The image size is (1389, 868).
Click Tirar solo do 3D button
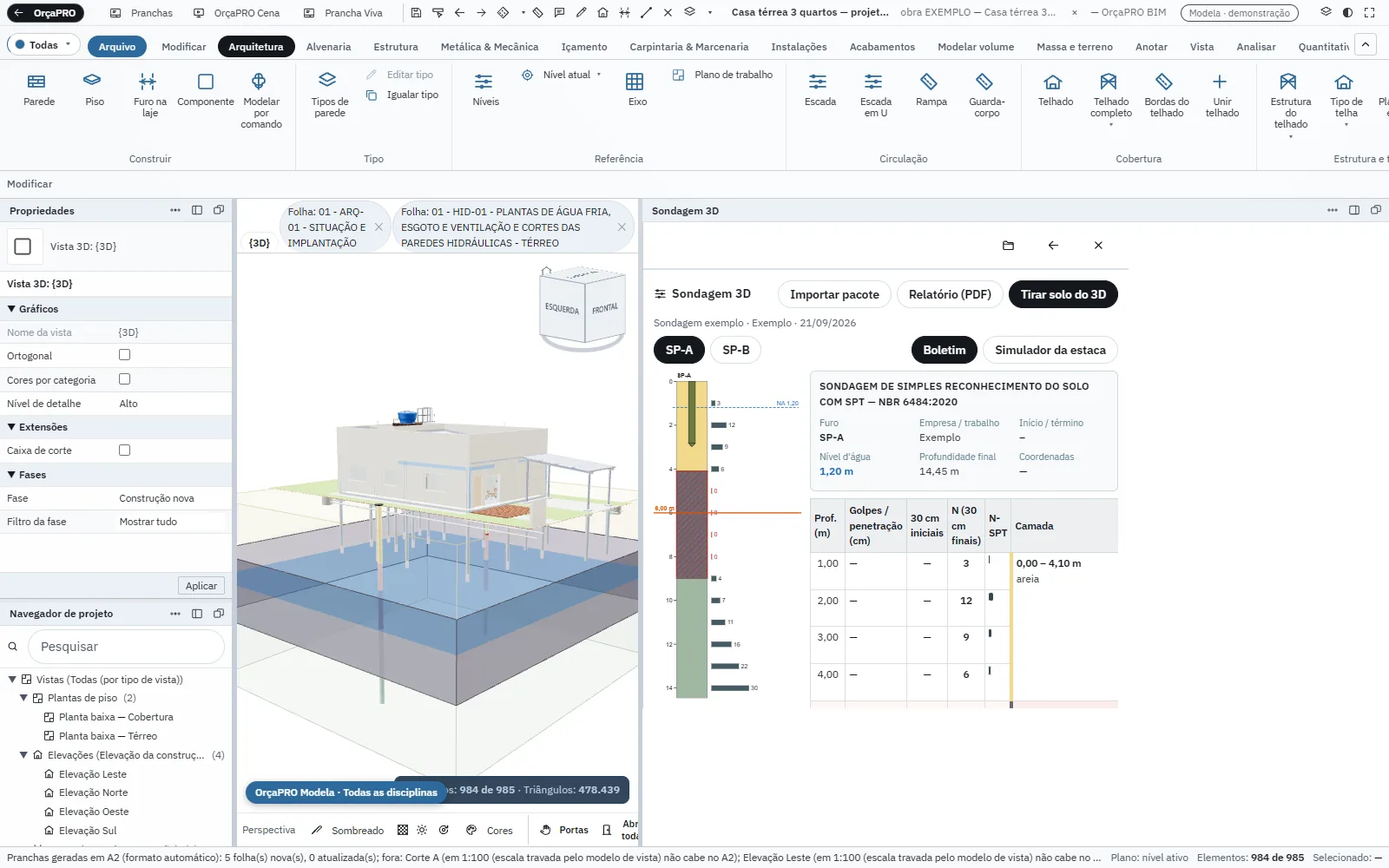point(1063,294)
